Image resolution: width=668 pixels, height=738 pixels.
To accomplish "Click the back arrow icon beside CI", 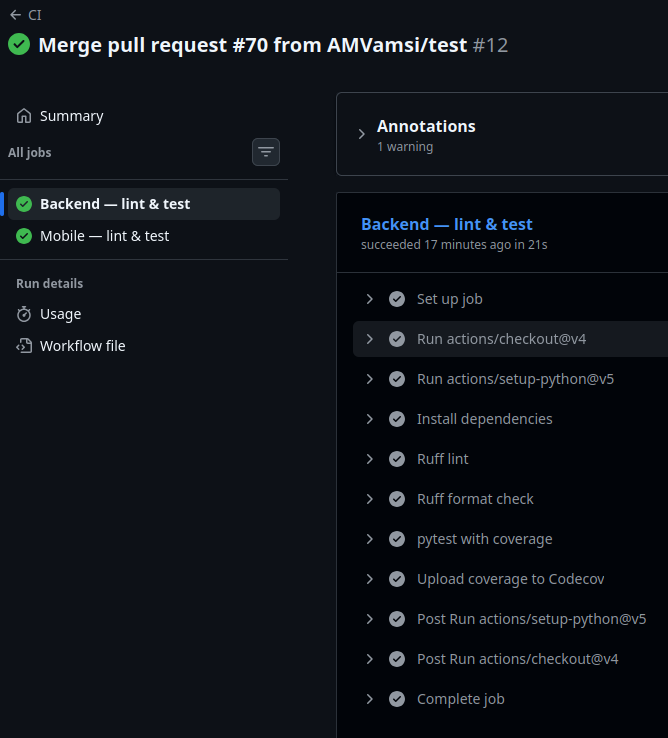I will (16, 15).
